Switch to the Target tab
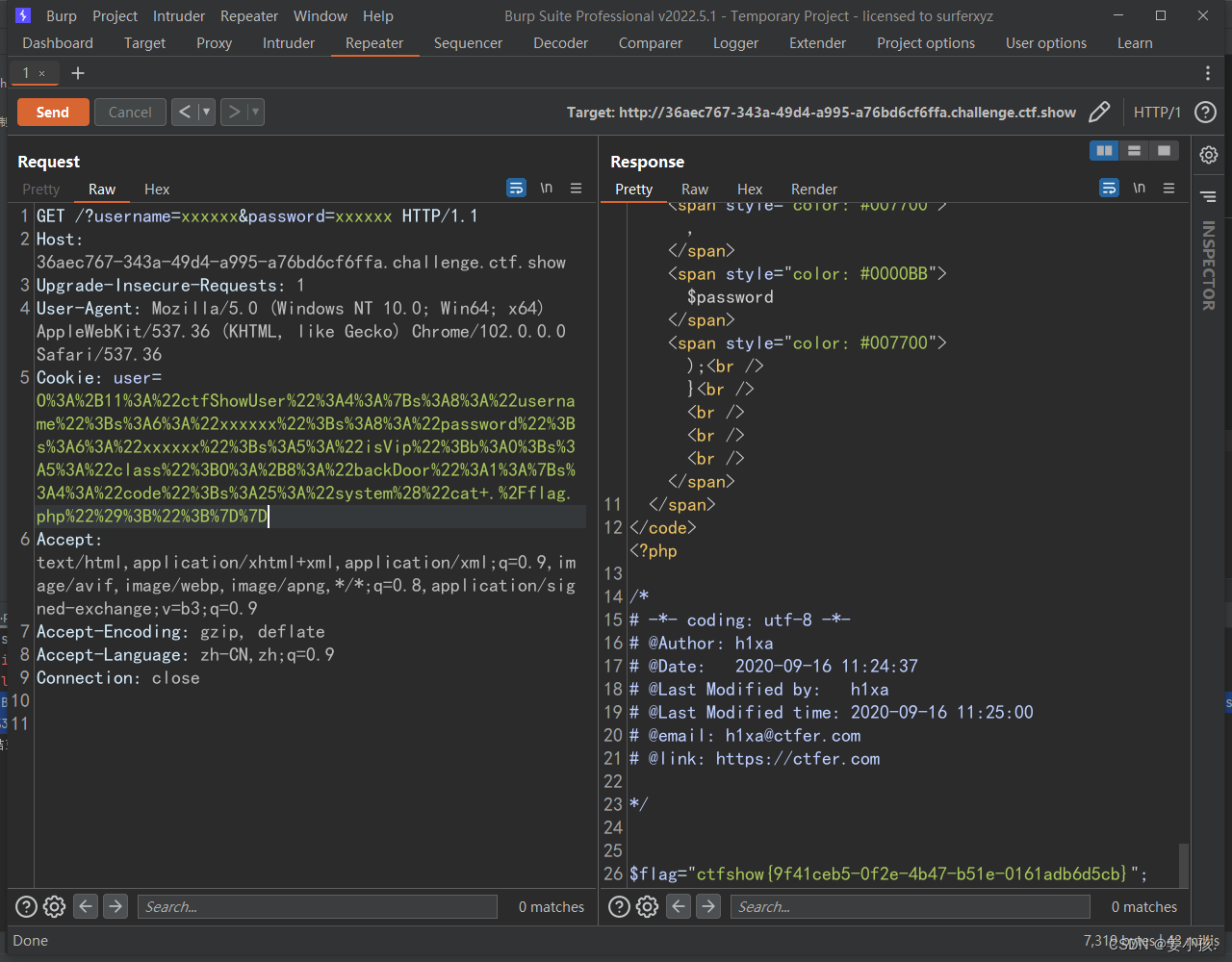 (145, 43)
